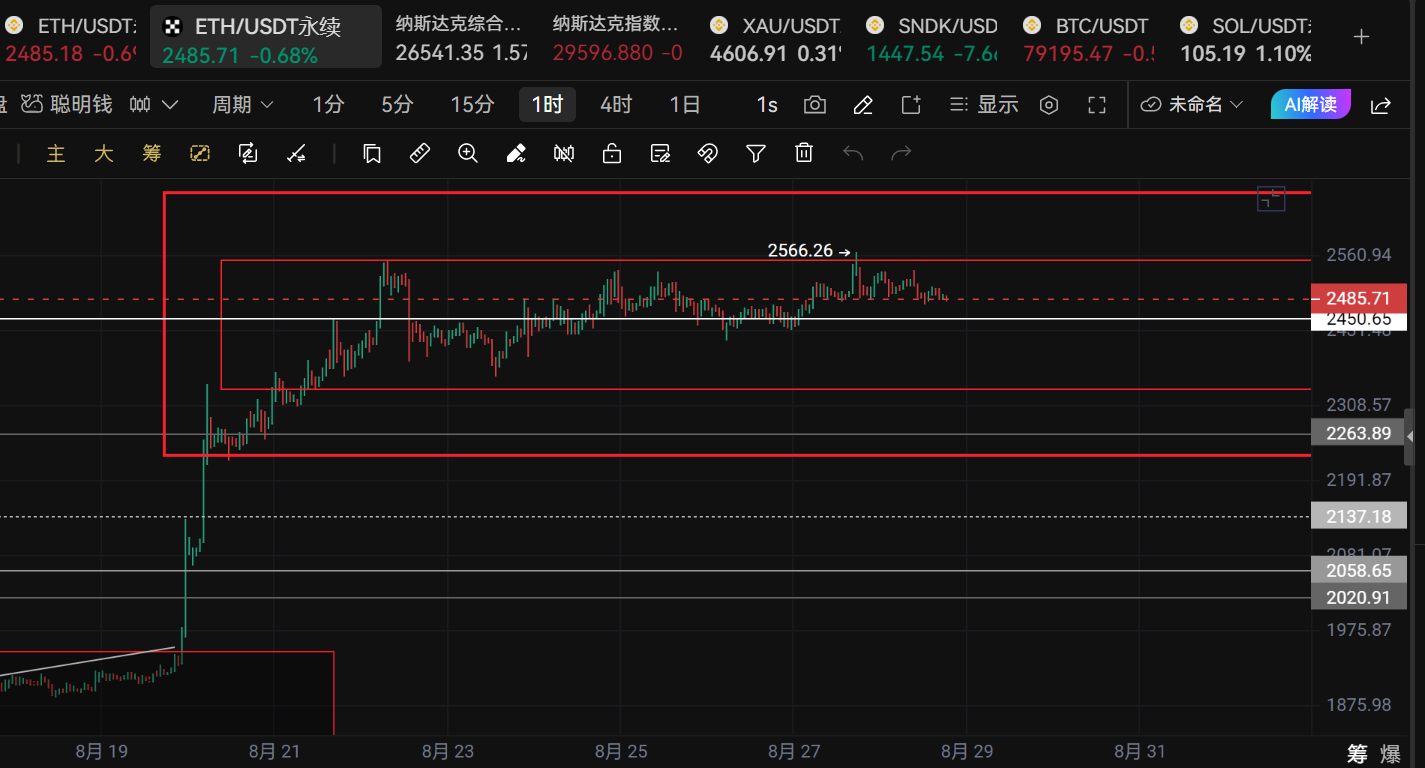
Task: Collapse the side panel arrow on right edge
Action: [x=1410, y=437]
